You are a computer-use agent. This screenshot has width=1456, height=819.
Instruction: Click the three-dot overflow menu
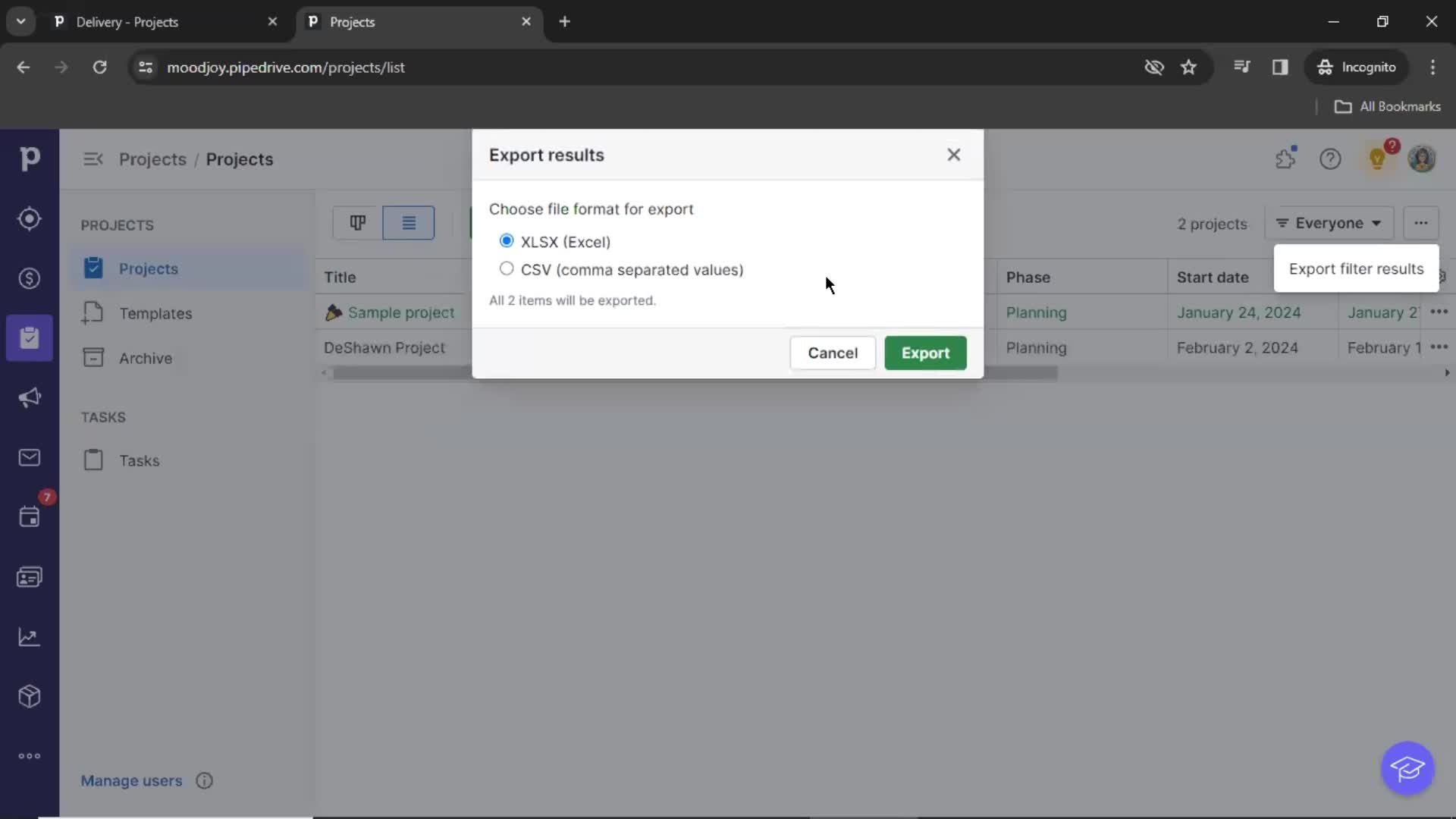(x=1420, y=222)
